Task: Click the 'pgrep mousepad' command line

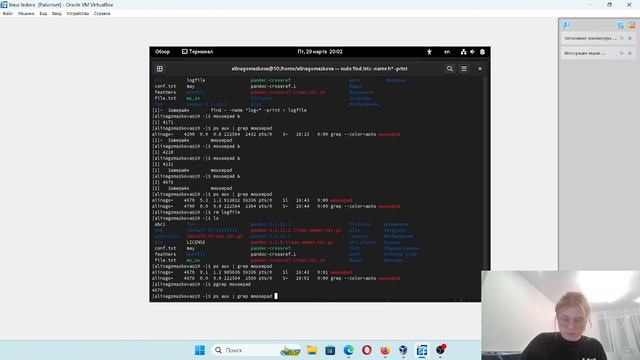Action: pos(202,284)
